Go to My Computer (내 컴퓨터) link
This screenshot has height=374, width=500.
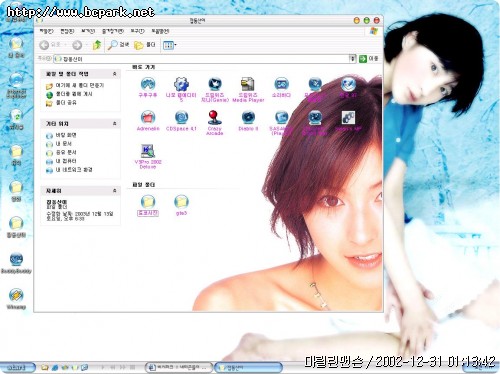(61, 161)
